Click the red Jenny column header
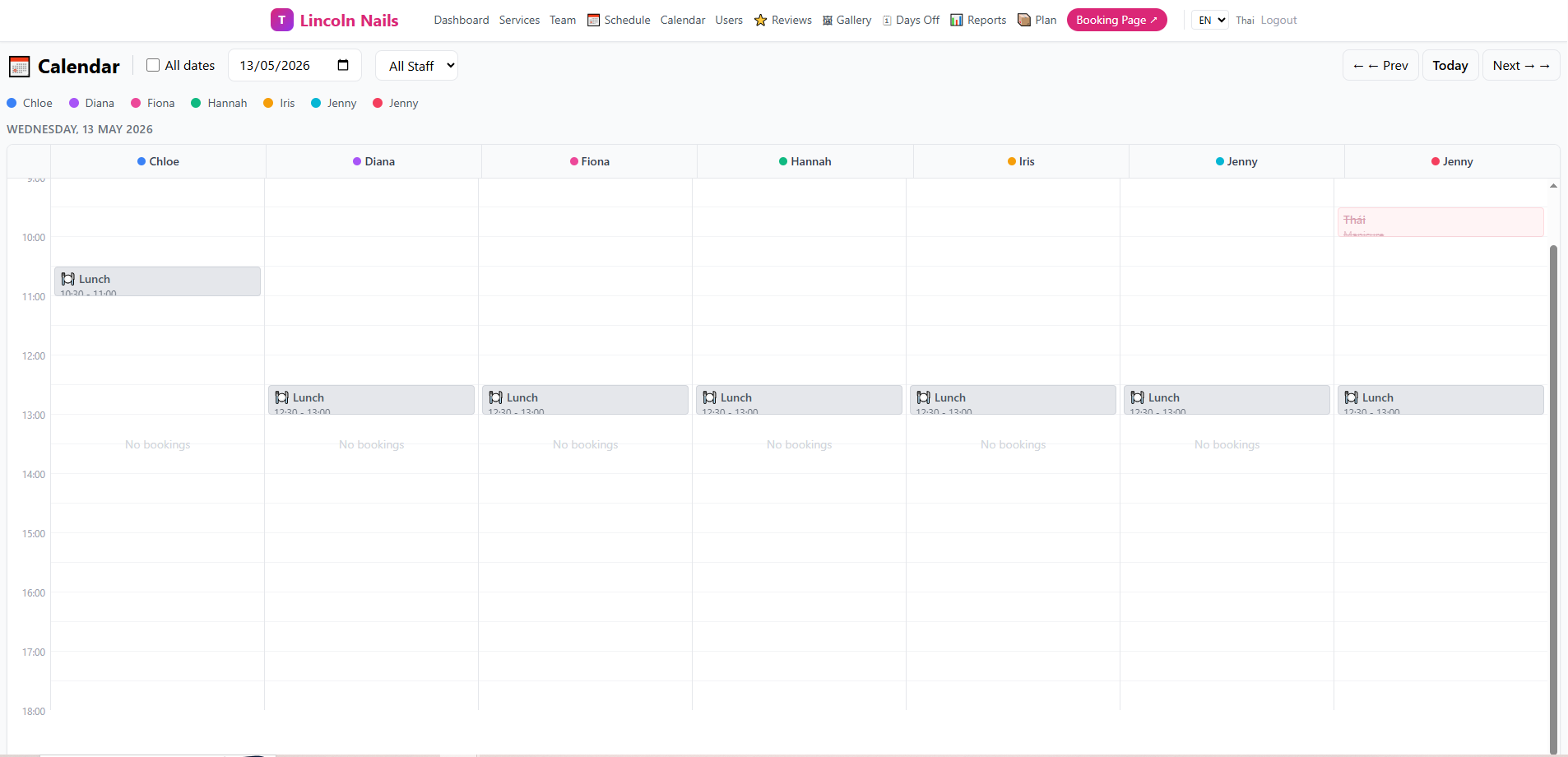The image size is (1568, 757). [x=1452, y=161]
